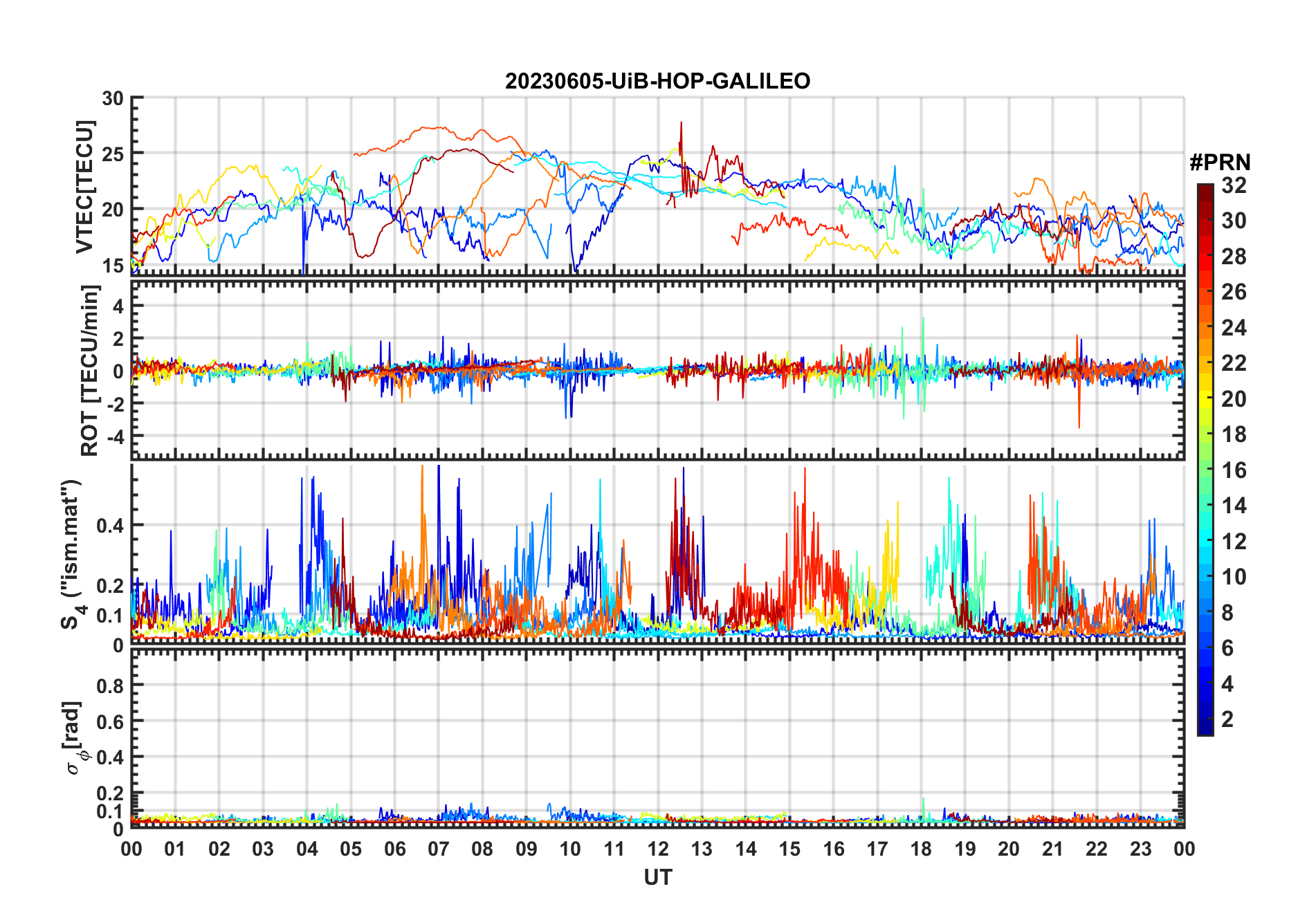Click the S4 y-axis label
This screenshot has height=920, width=1316.
coord(72,555)
